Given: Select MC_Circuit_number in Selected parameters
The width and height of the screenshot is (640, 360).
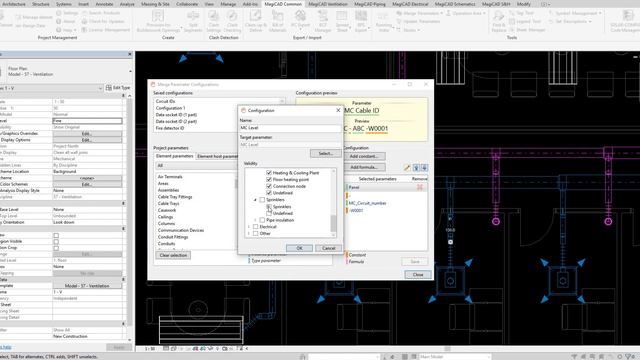Looking at the screenshot, I should click(x=367, y=203).
